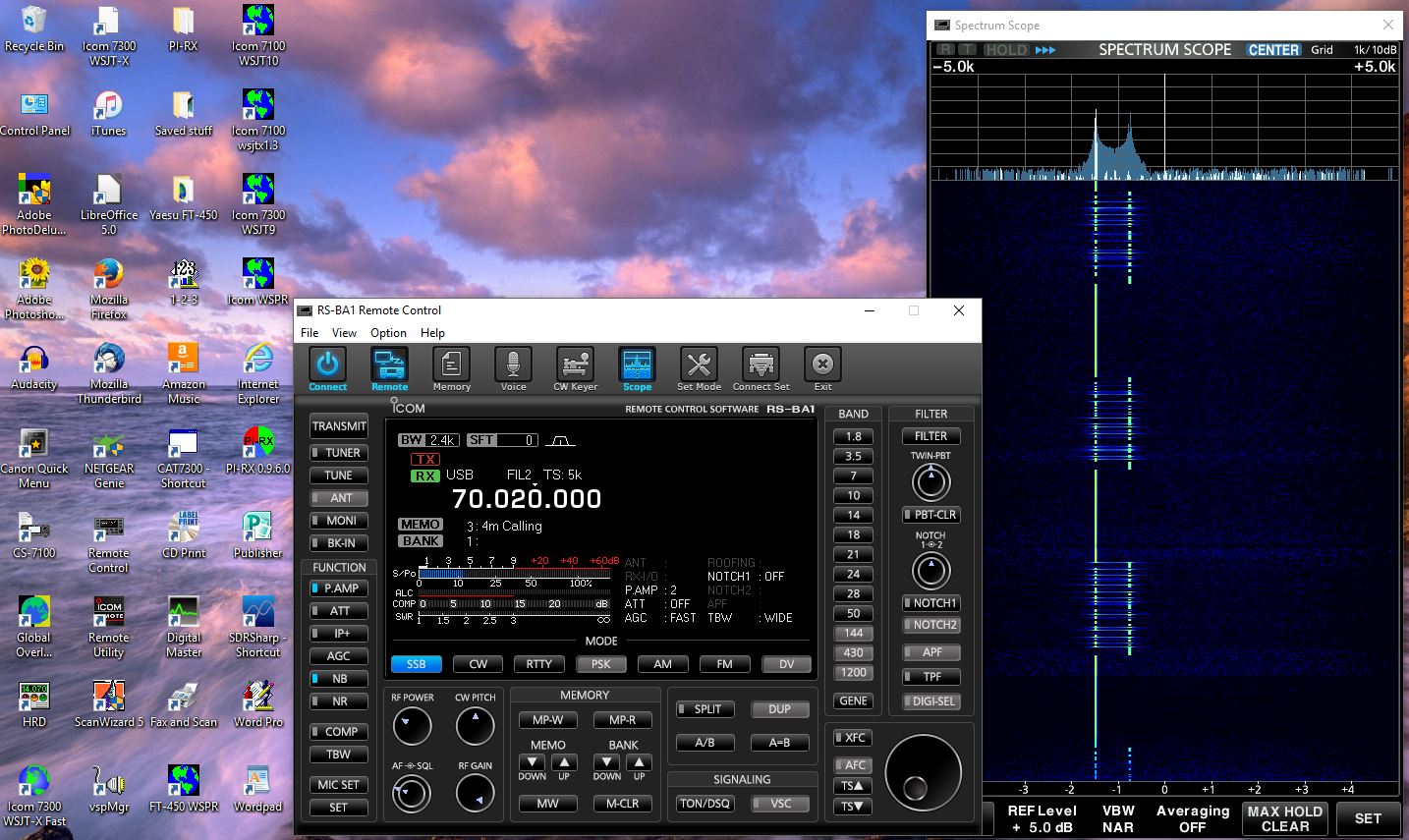The width and height of the screenshot is (1409, 840).
Task: Click the Connect power icon
Action: point(327,364)
